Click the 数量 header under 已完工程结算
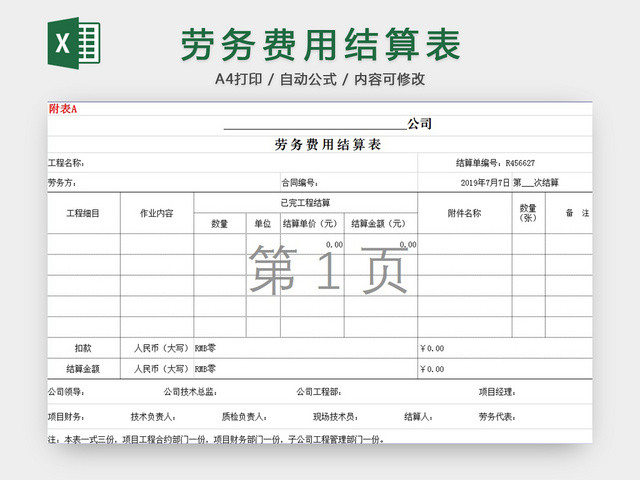Image resolution: width=640 pixels, height=480 pixels. [x=220, y=224]
